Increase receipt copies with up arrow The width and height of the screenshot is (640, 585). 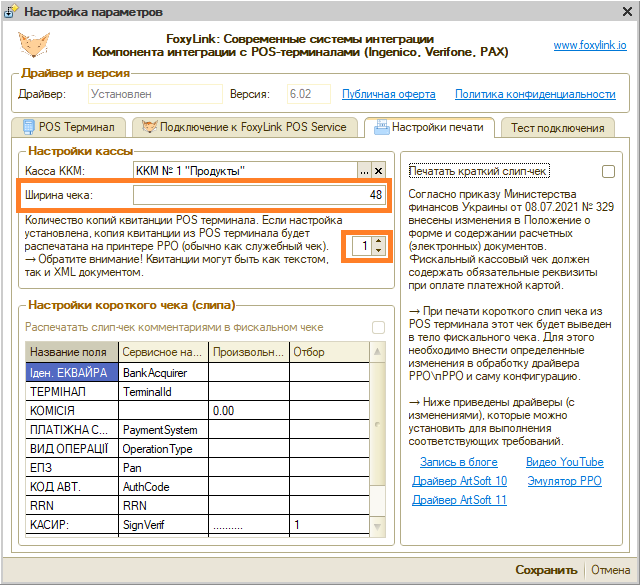[377, 241]
